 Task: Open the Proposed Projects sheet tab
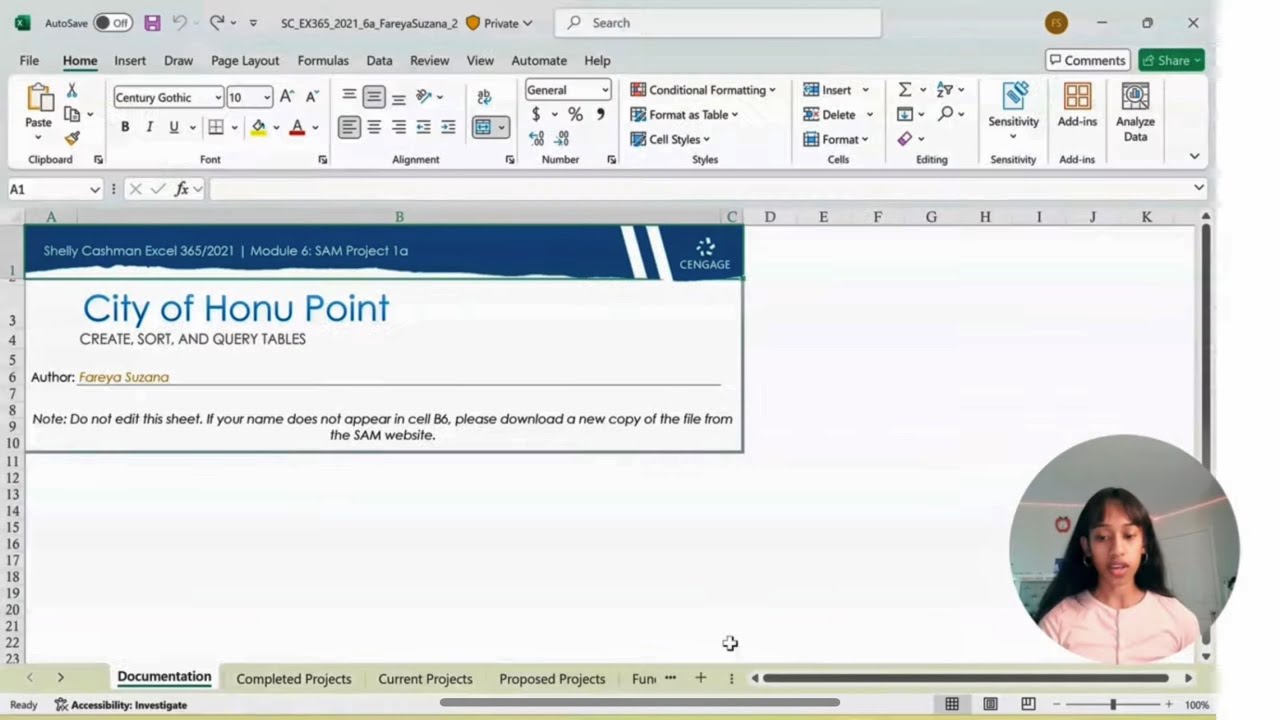pyautogui.click(x=552, y=678)
